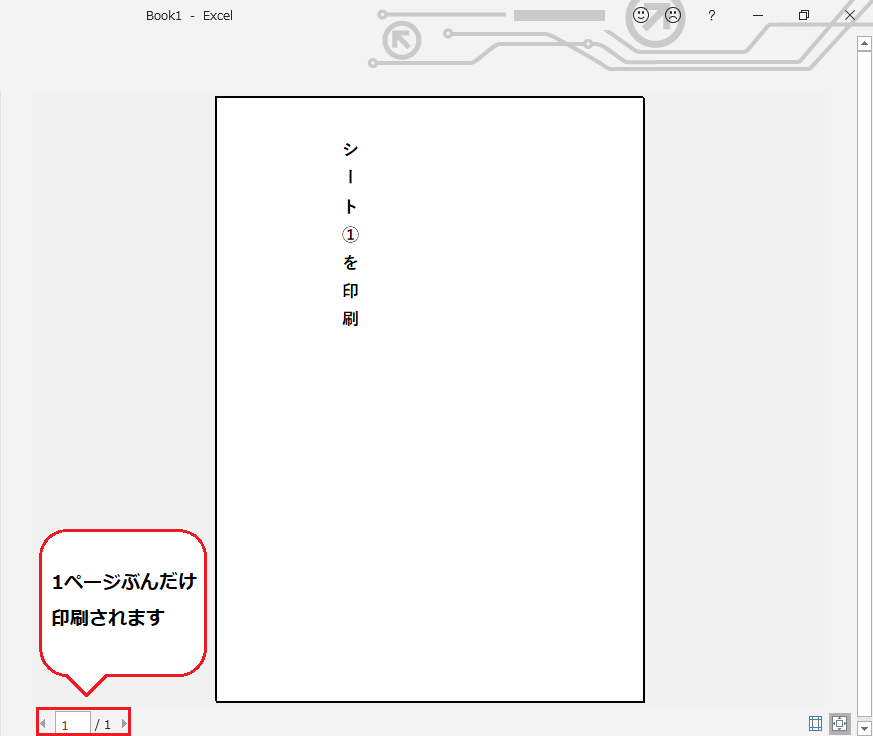The width and height of the screenshot is (873, 736).
Task: Click the current page number field
Action: [x=72, y=724]
